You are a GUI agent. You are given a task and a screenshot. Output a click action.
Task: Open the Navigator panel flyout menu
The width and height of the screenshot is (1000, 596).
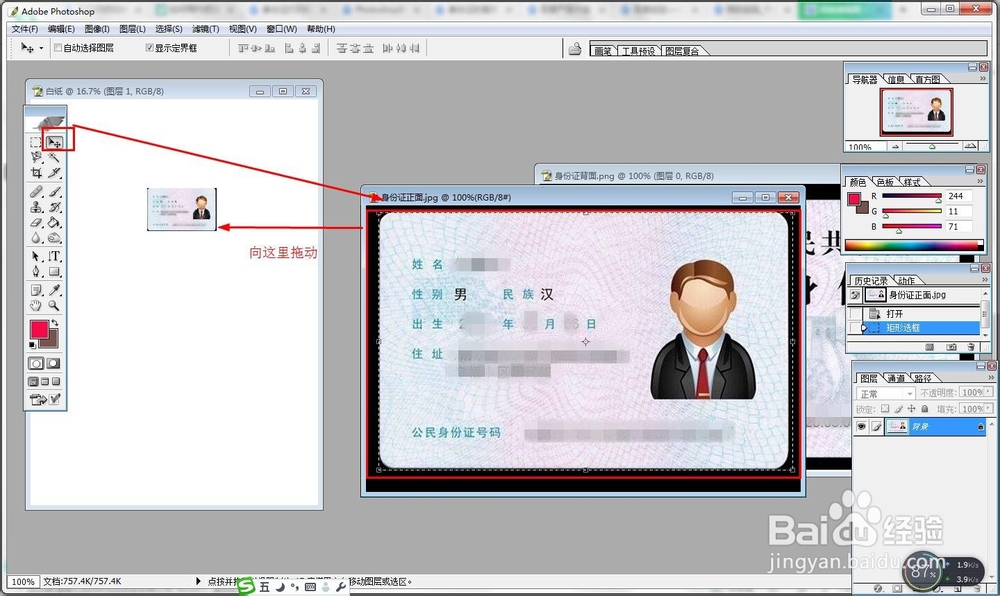[x=983, y=78]
